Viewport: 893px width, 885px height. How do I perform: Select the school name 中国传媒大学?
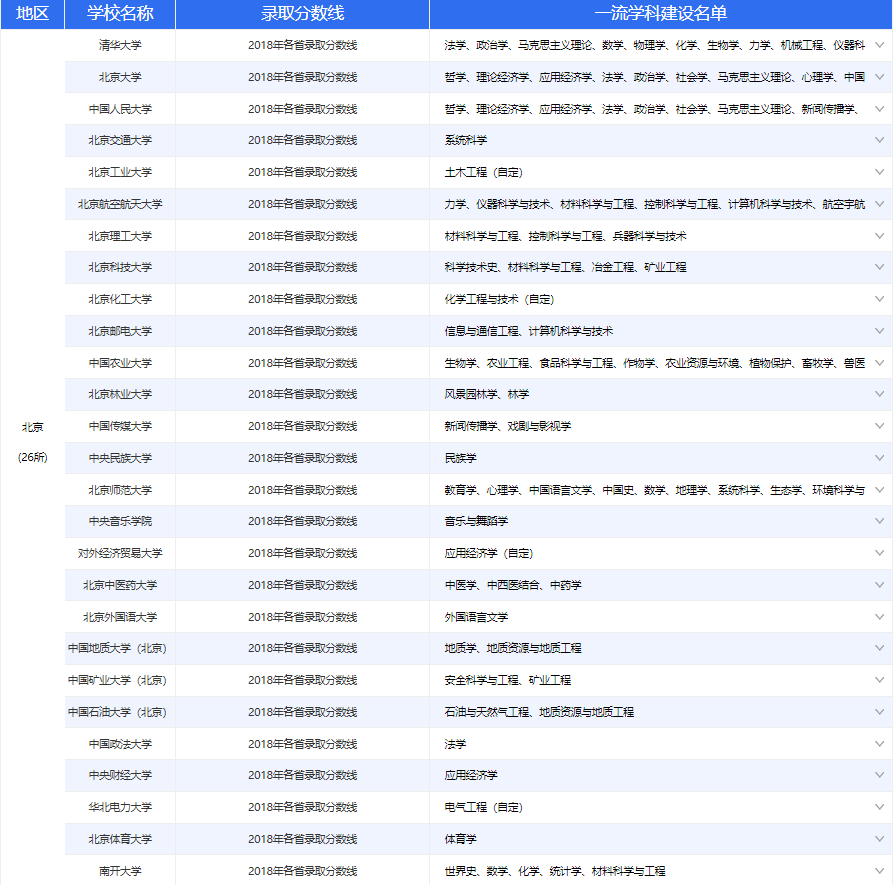point(120,426)
